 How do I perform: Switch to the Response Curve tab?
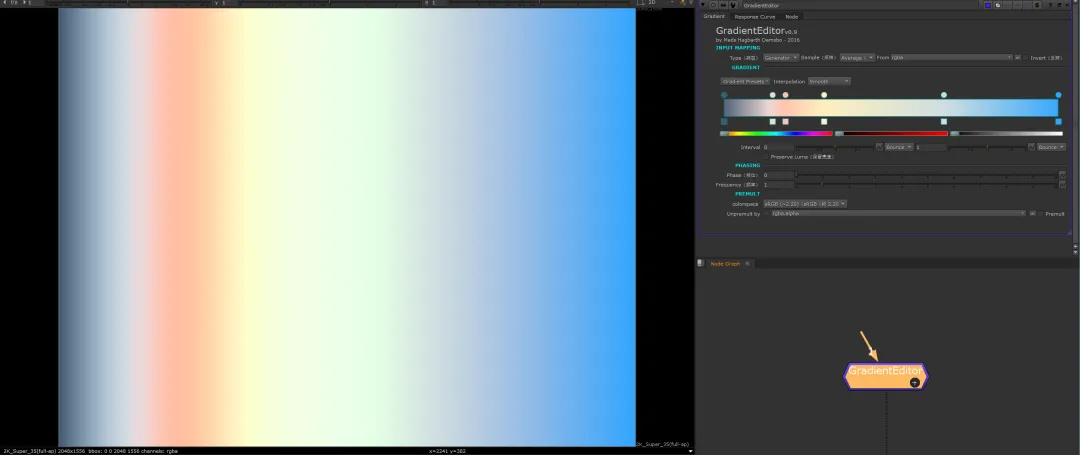coord(755,17)
